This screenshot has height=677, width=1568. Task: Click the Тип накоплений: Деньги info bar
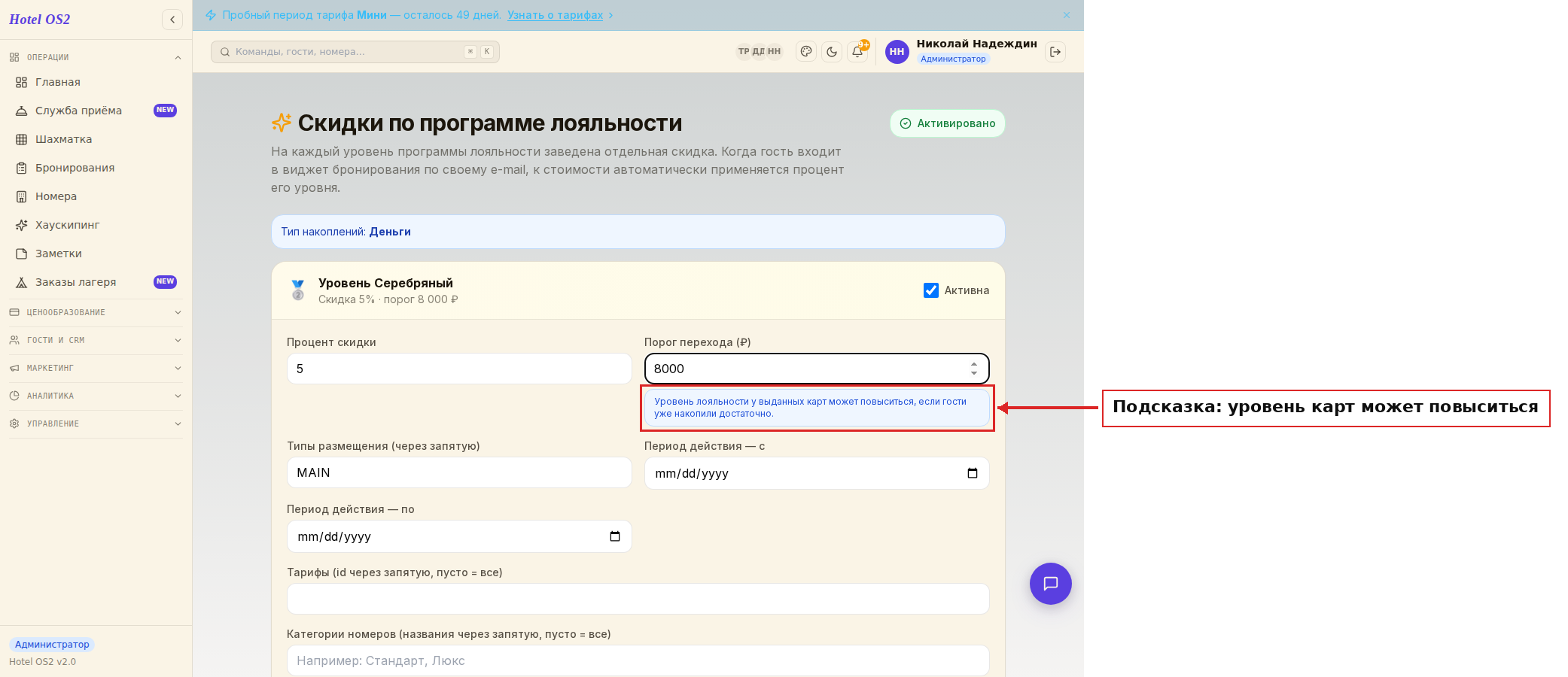638,232
